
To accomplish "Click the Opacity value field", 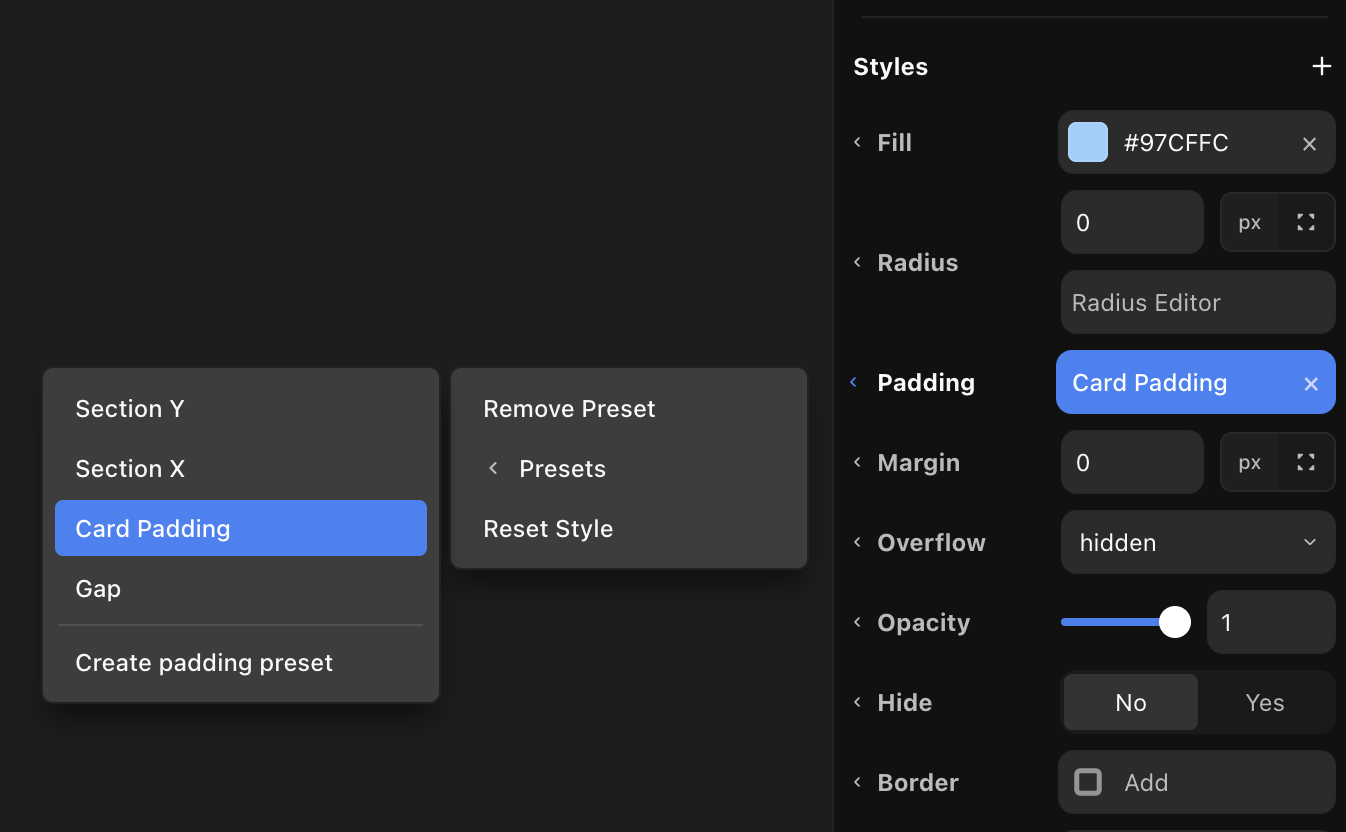I will [1271, 622].
